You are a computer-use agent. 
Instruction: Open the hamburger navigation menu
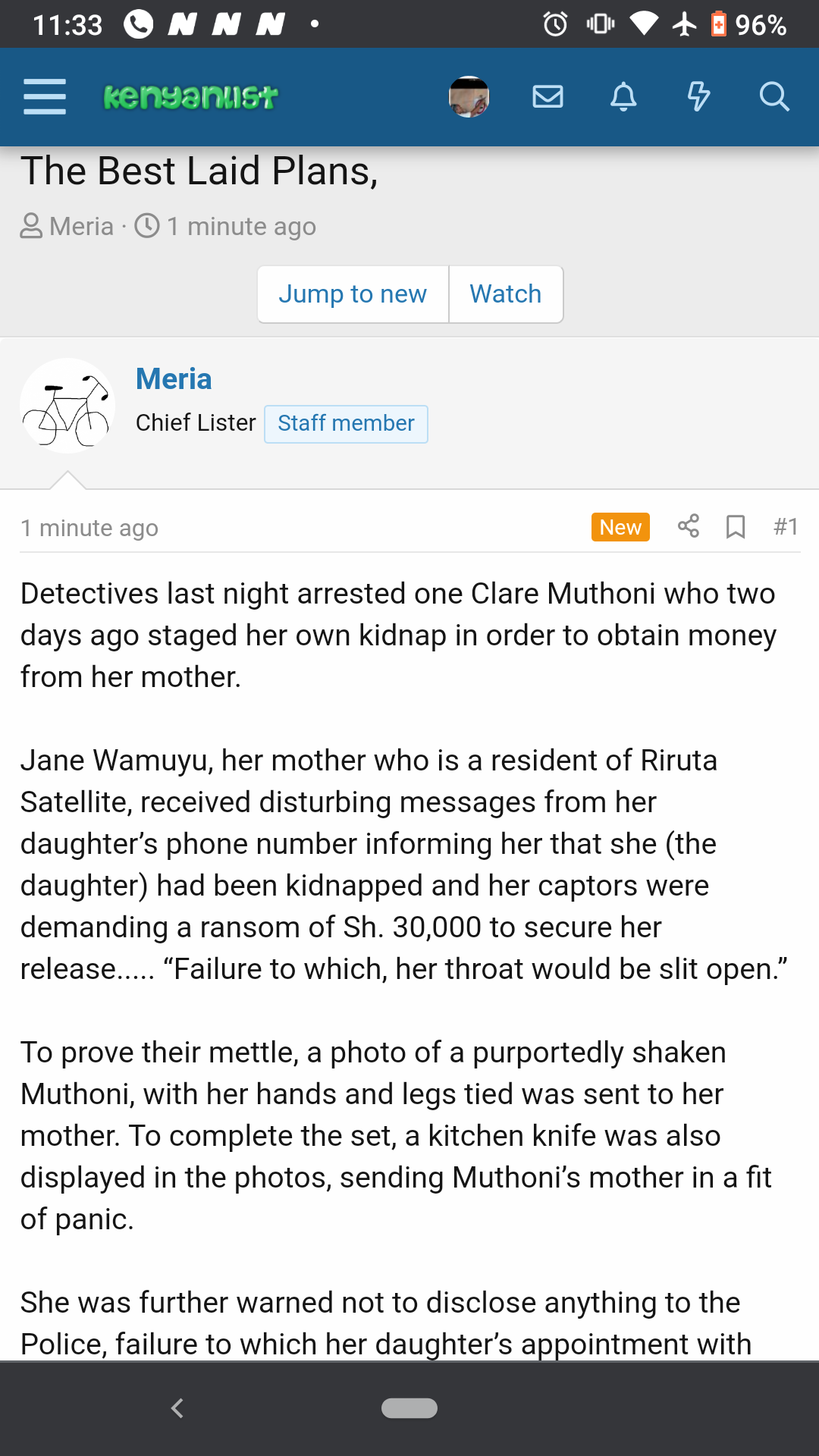pos(45,97)
